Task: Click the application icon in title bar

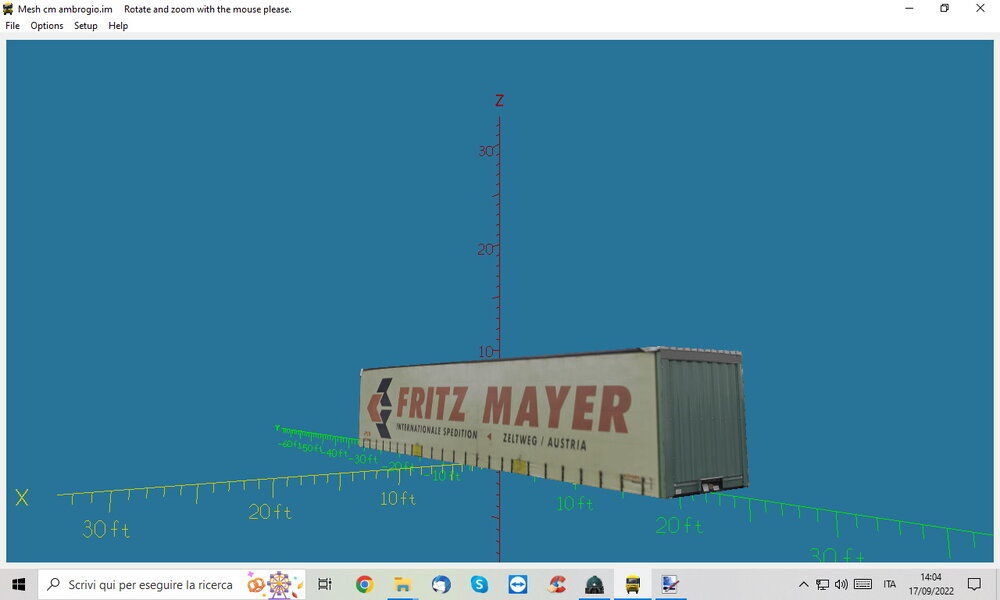Action: [x=8, y=9]
